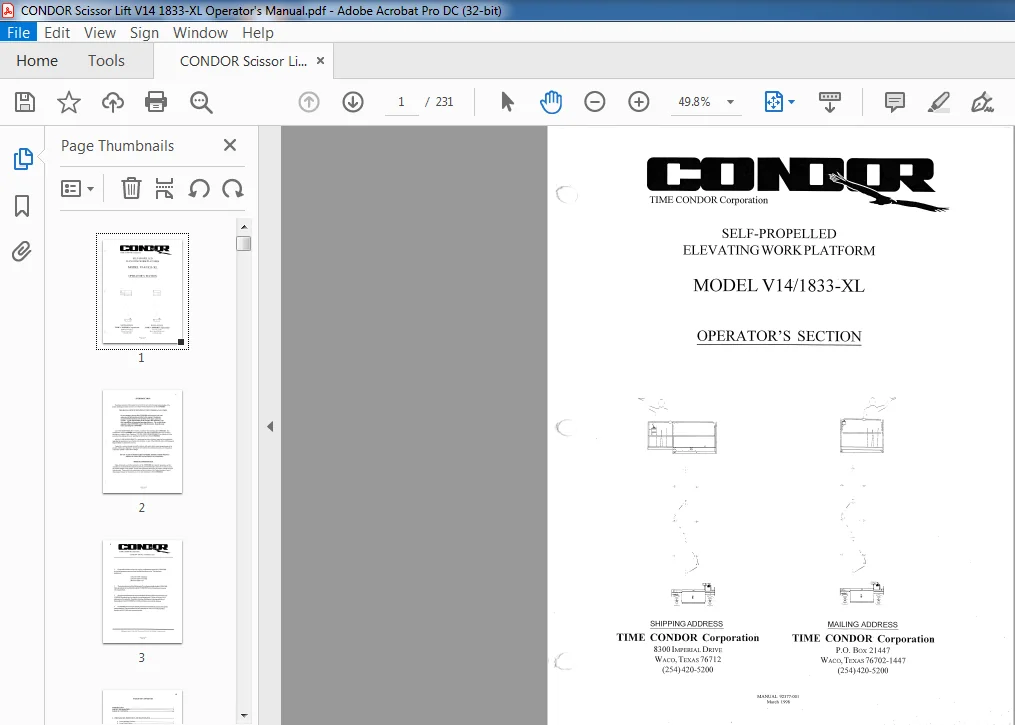Image resolution: width=1015 pixels, height=725 pixels.
Task: Click the OPERATOR'S SECTION heading
Action: click(x=779, y=336)
